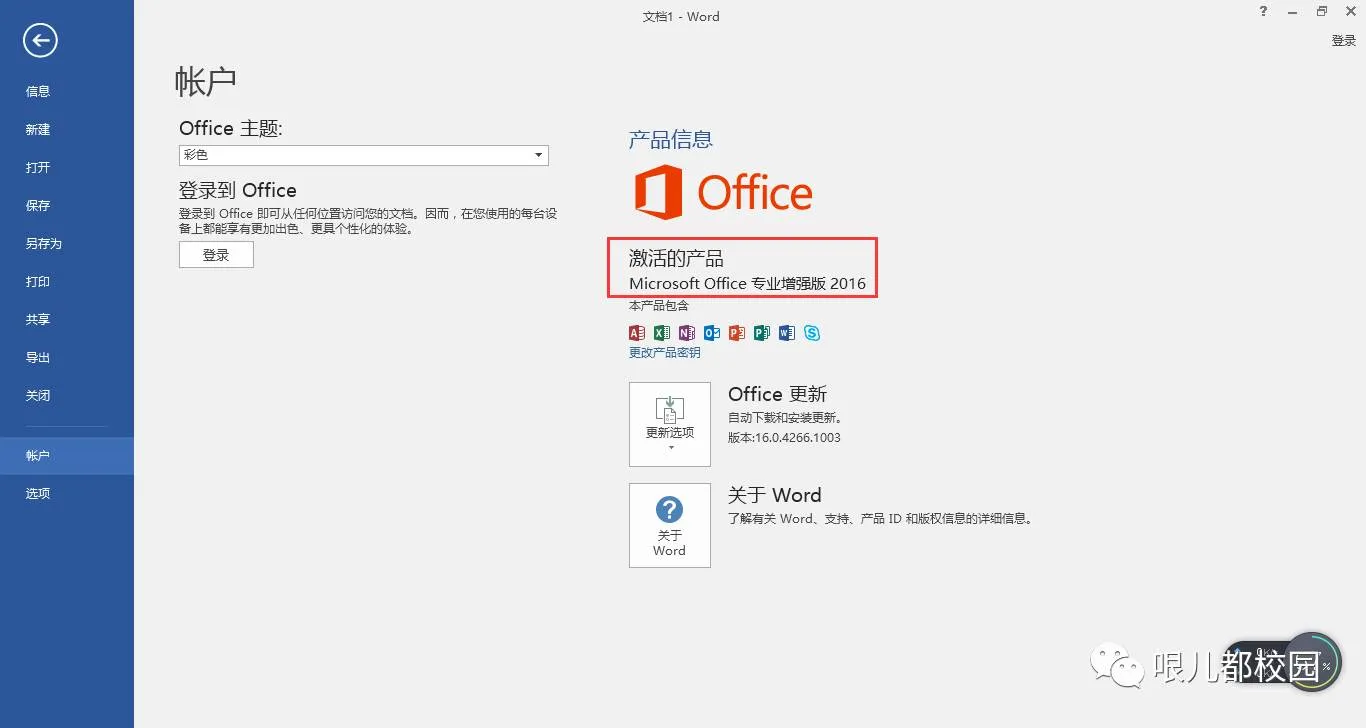This screenshot has height=728, width=1366.
Task: Click the Outlook icon under included products
Action: [x=712, y=333]
